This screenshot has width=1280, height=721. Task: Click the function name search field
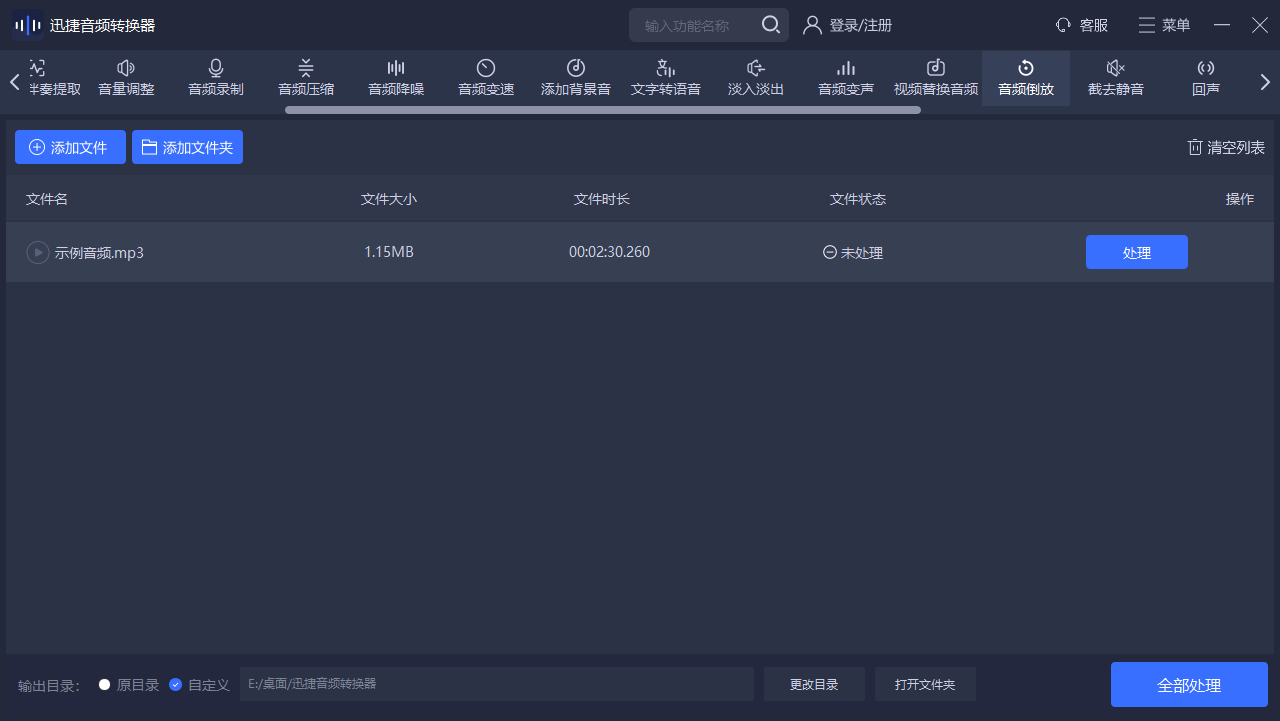click(x=698, y=25)
